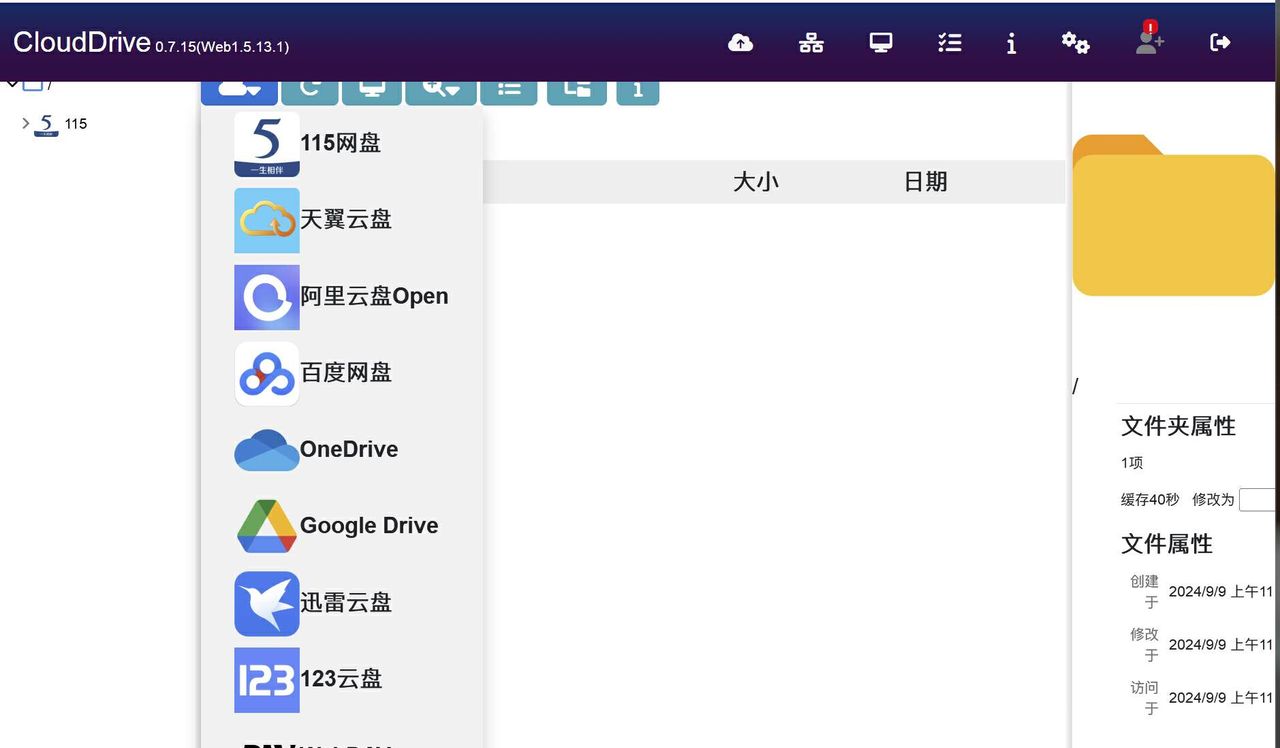Click the add cloud drive dropdown button
The image size is (1280, 748).
point(239,92)
